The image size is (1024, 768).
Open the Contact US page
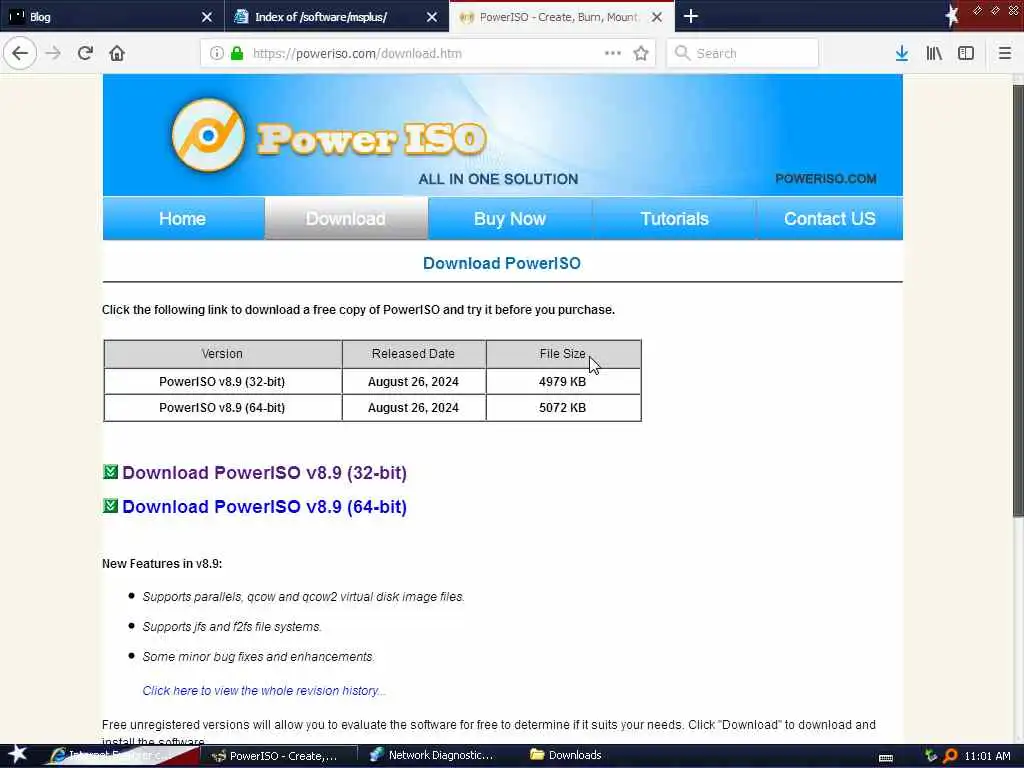829,219
